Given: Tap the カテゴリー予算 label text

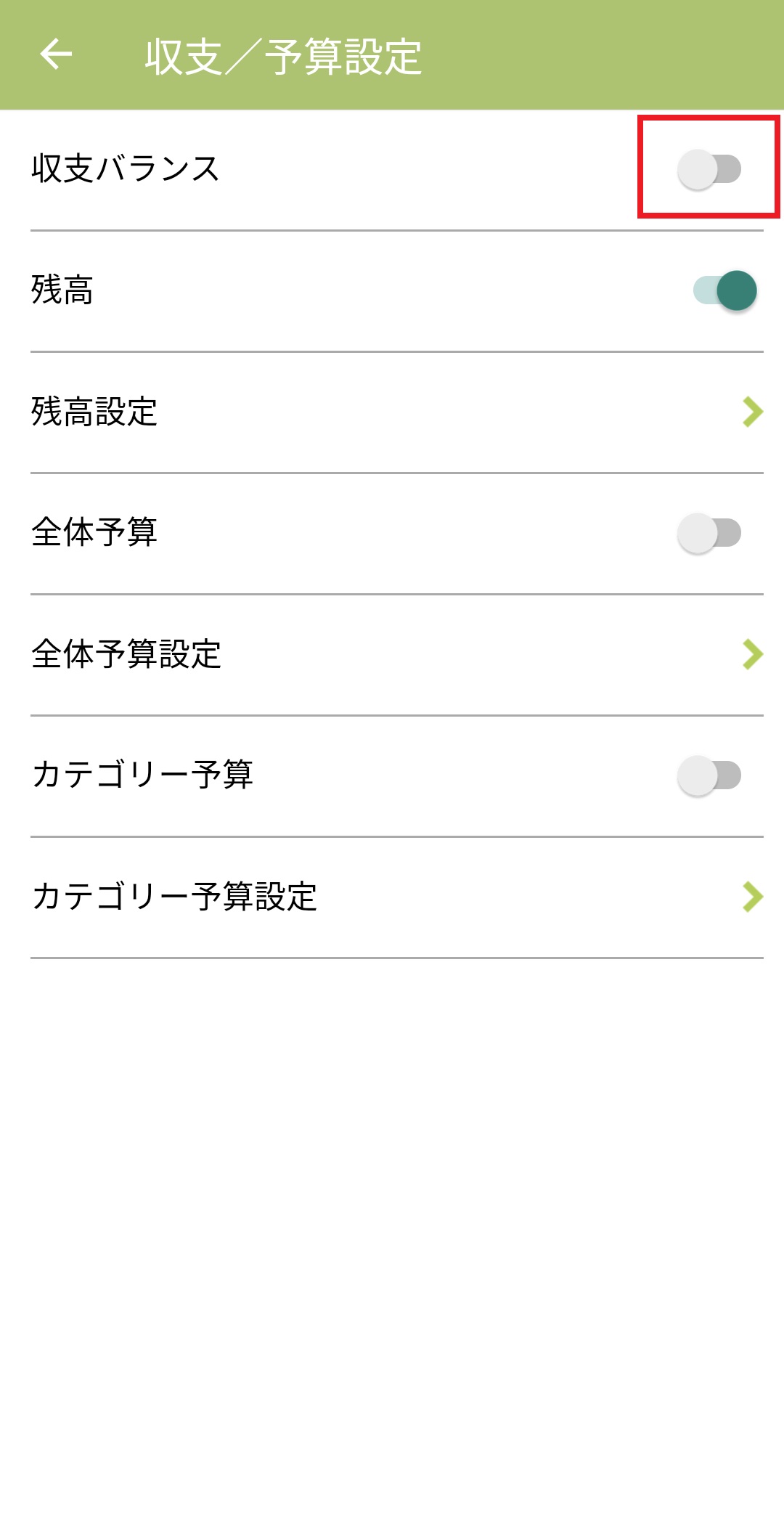Looking at the screenshot, I should click(142, 775).
